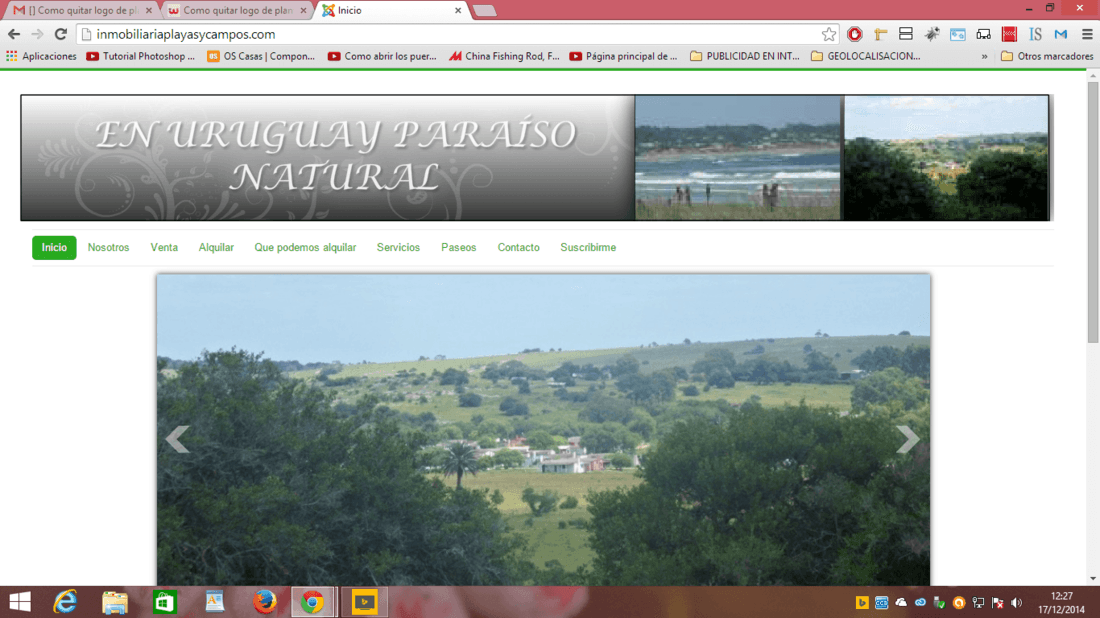Click the Inicio menu button
The height and width of the screenshot is (618, 1100).
pyautogui.click(x=54, y=248)
